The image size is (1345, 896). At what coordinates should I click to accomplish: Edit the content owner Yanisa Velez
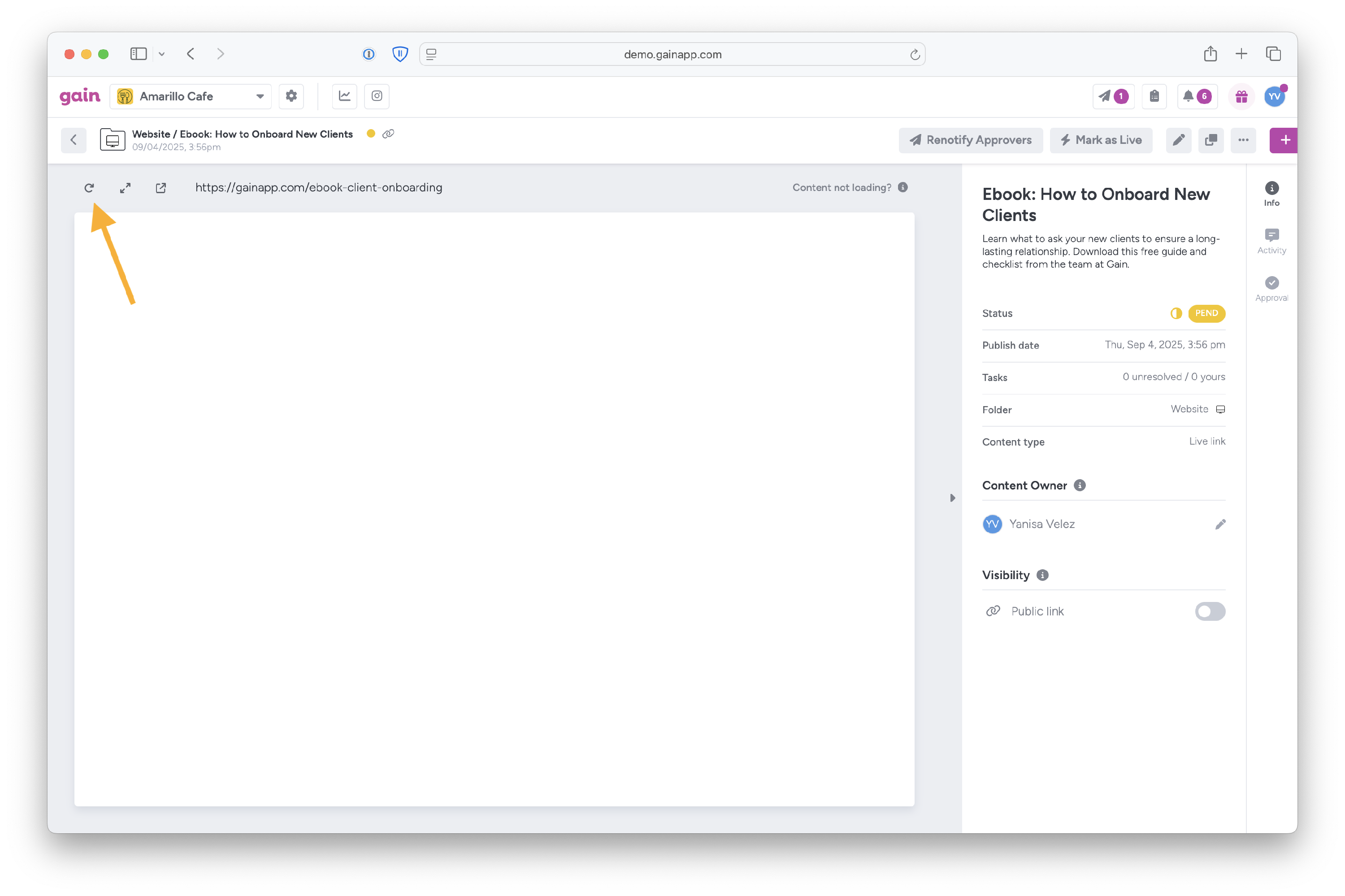point(1220,524)
